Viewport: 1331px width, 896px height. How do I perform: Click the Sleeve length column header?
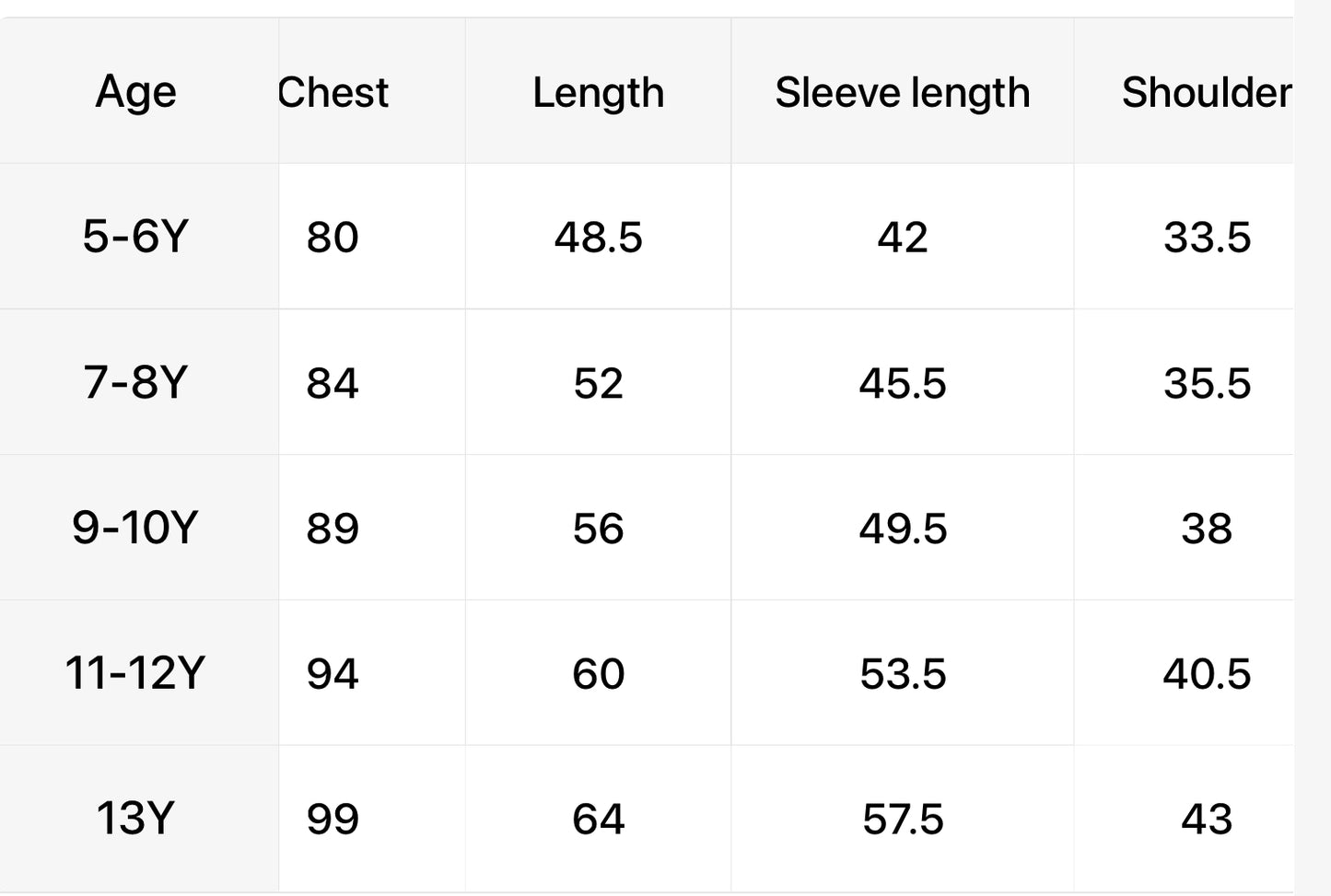[902, 92]
